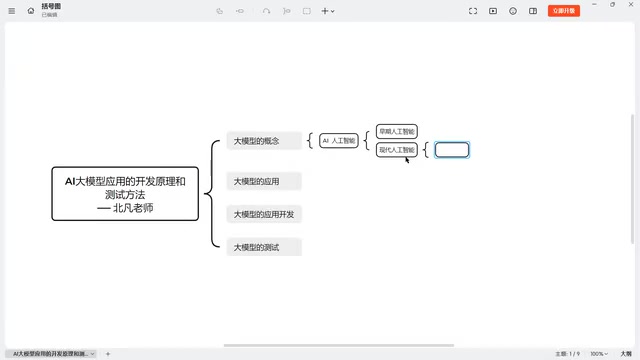Open the 100% zoom level dropdown
The width and height of the screenshot is (640, 360).
pyautogui.click(x=599, y=354)
